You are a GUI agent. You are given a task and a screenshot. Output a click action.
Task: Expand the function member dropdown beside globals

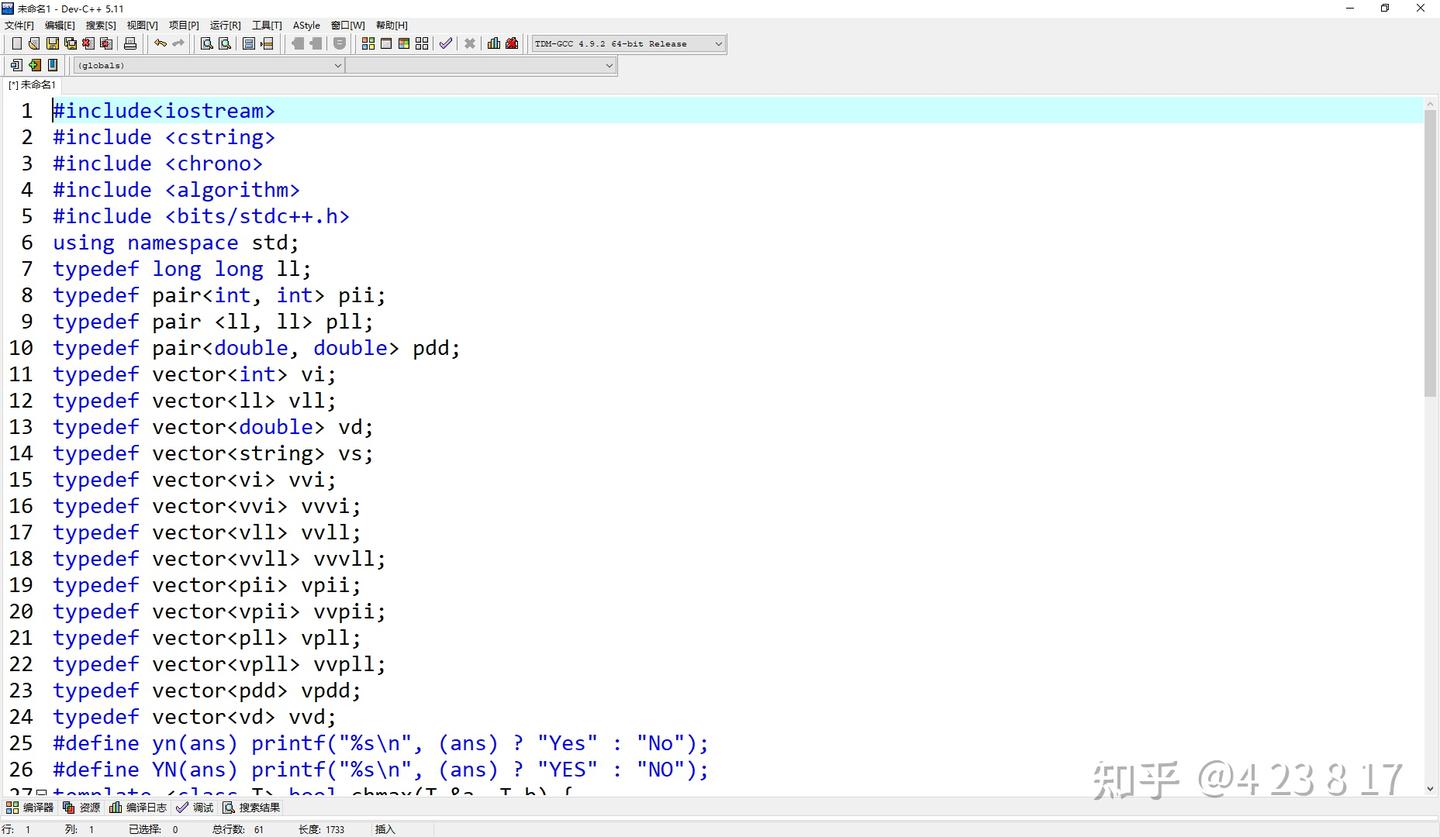point(608,65)
